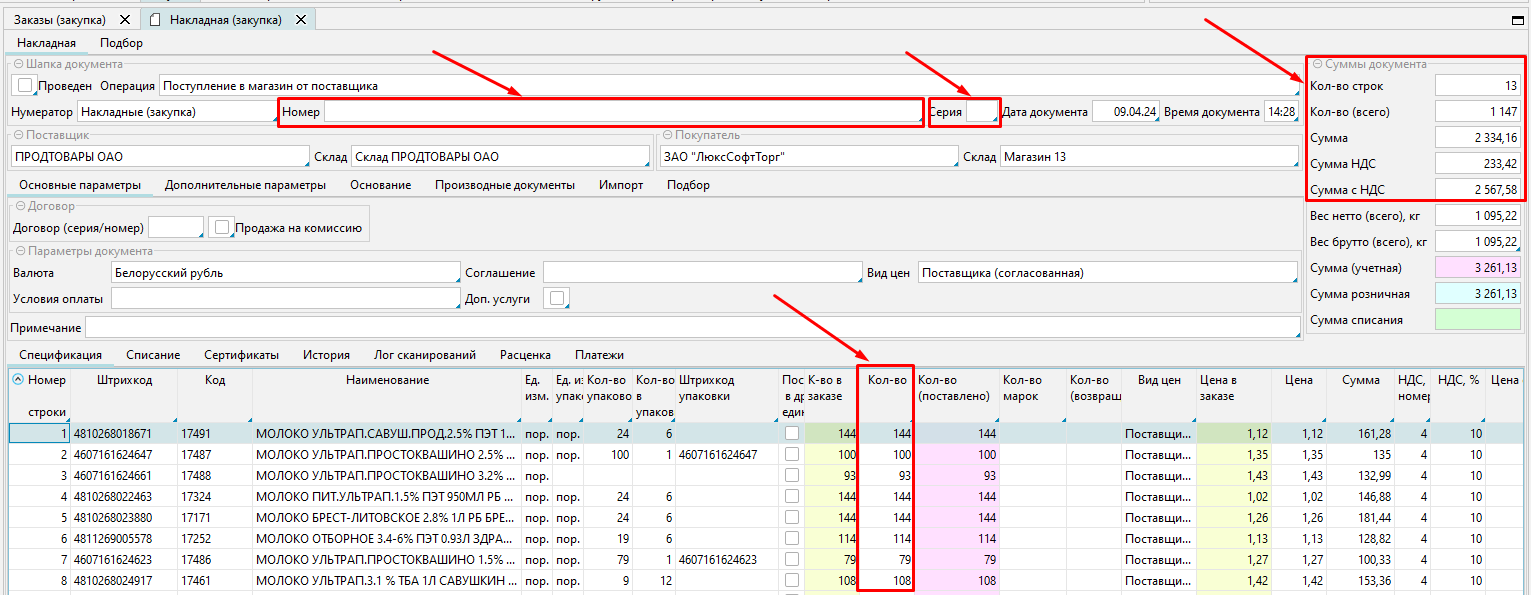Collapse the Поставщик group
The width and height of the screenshot is (1531, 595).
tap(19, 135)
